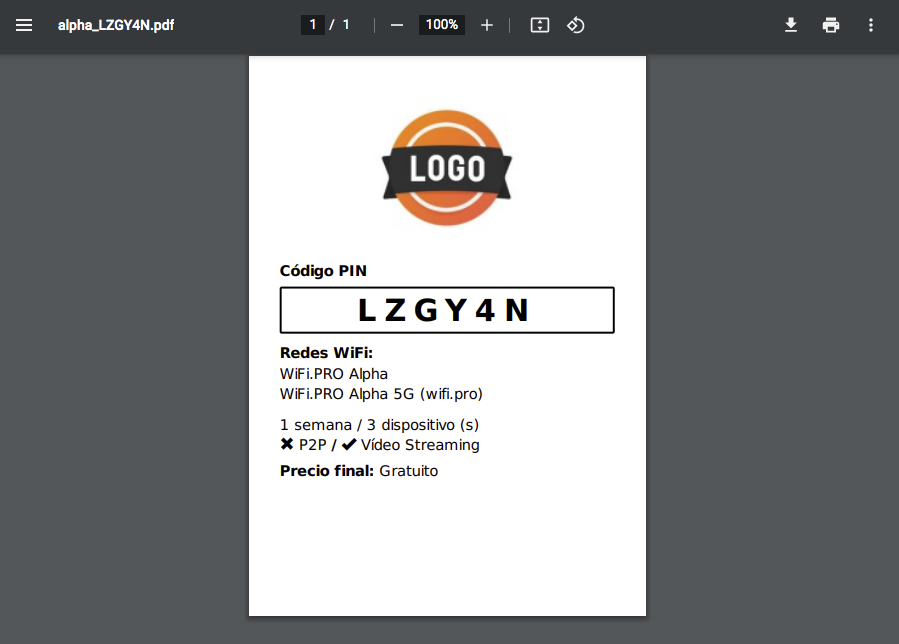Click the cross mark beside P2P
Screen dimensions: 899x644
tap(287, 445)
